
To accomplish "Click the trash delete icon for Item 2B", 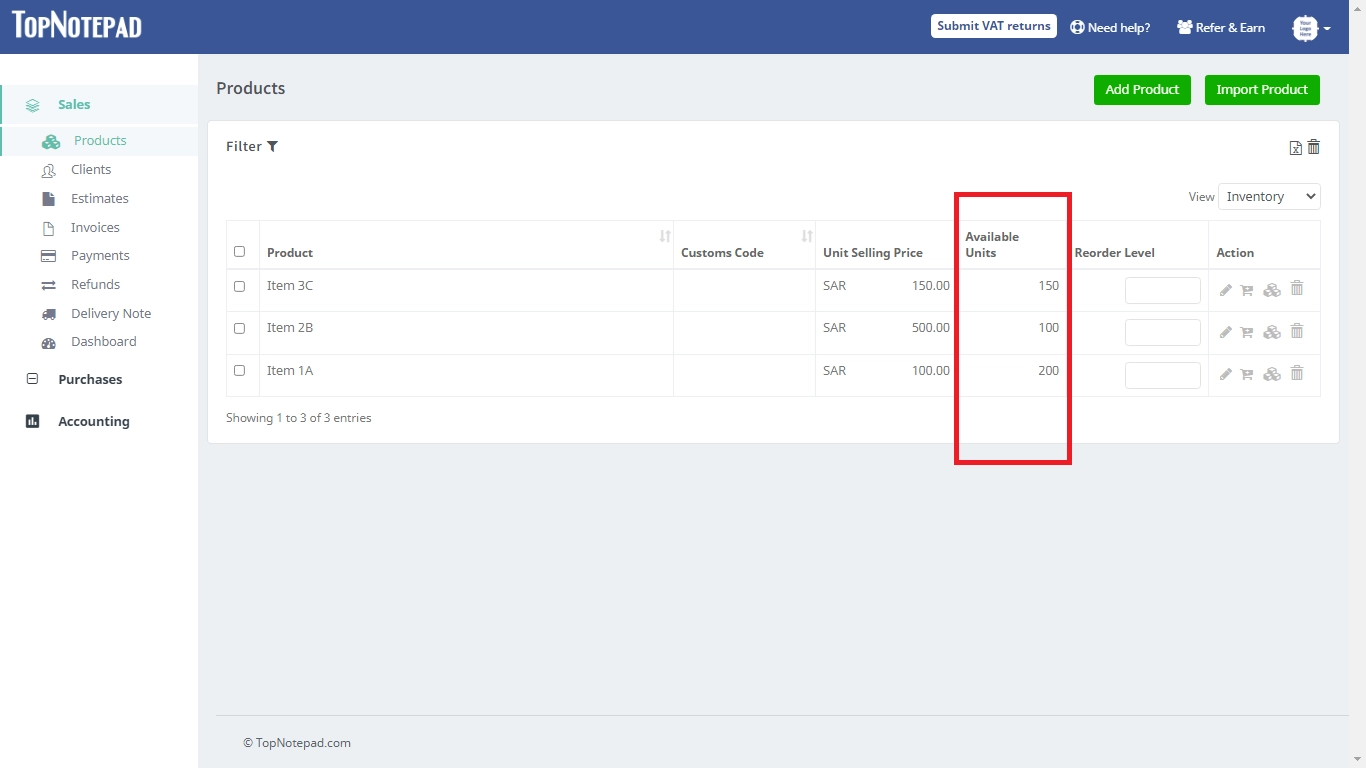I will click(1297, 331).
